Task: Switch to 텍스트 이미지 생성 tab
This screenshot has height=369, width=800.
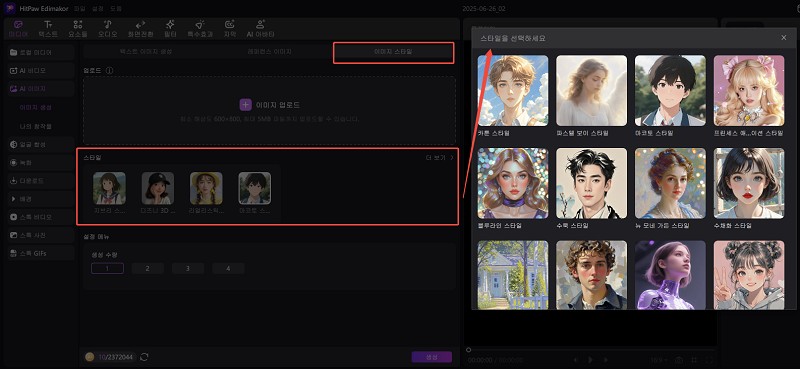Action: pyautogui.click(x=145, y=52)
